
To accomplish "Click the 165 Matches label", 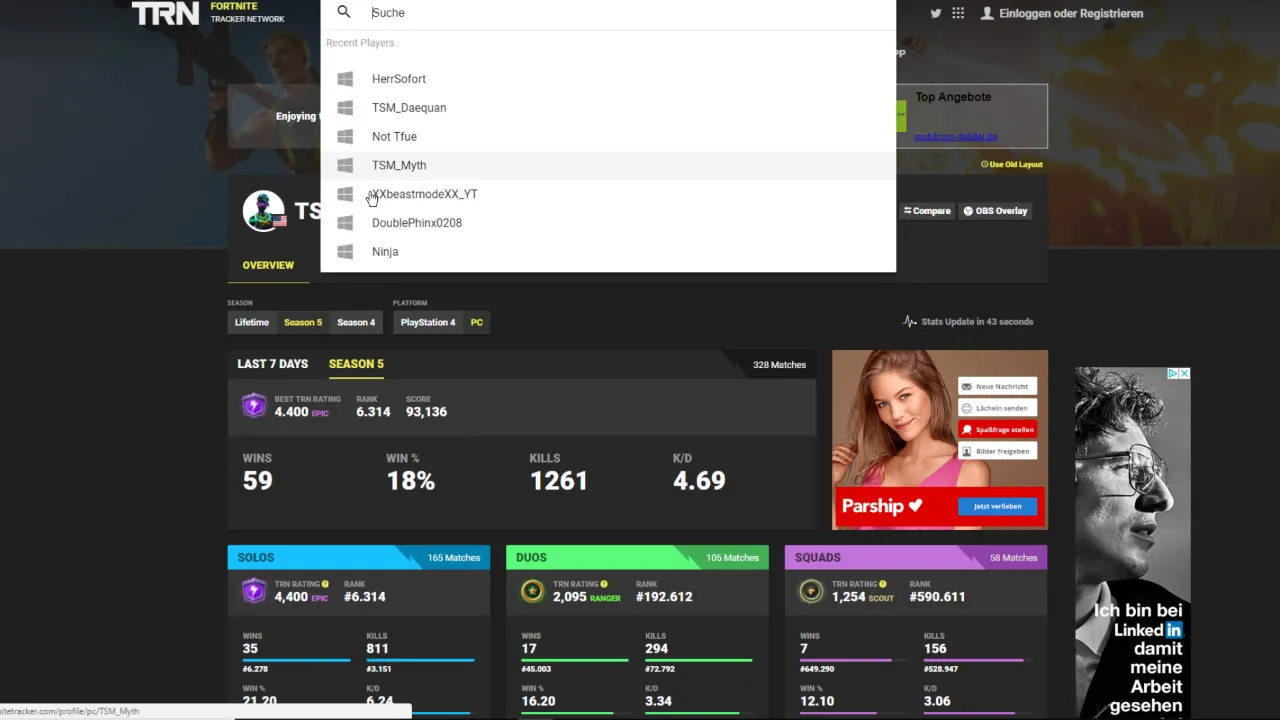I will [x=454, y=558].
